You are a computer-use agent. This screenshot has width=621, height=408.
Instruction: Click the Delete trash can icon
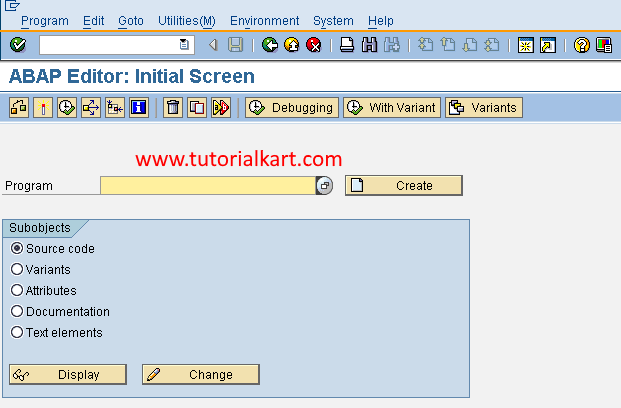[173, 107]
